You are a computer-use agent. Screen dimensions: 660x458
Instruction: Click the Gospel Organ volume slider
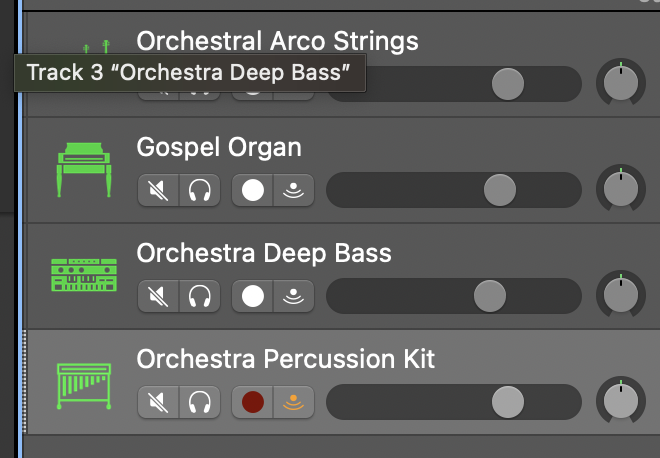(499, 190)
